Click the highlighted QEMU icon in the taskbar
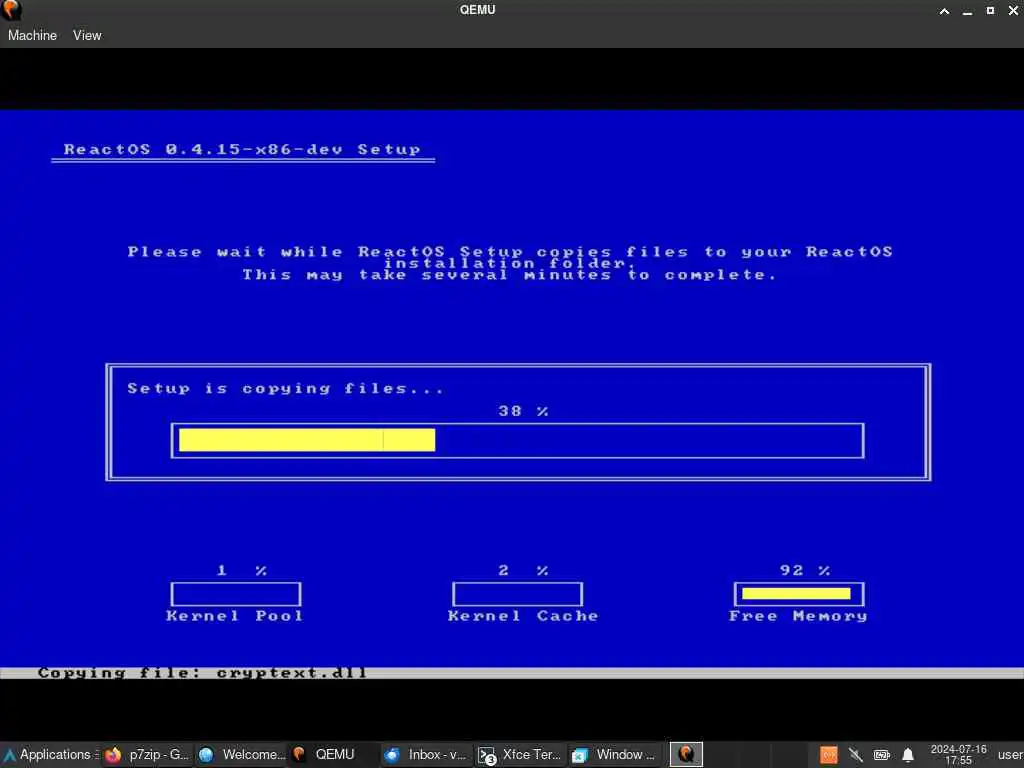Image resolution: width=1024 pixels, height=768 pixels. coord(686,754)
